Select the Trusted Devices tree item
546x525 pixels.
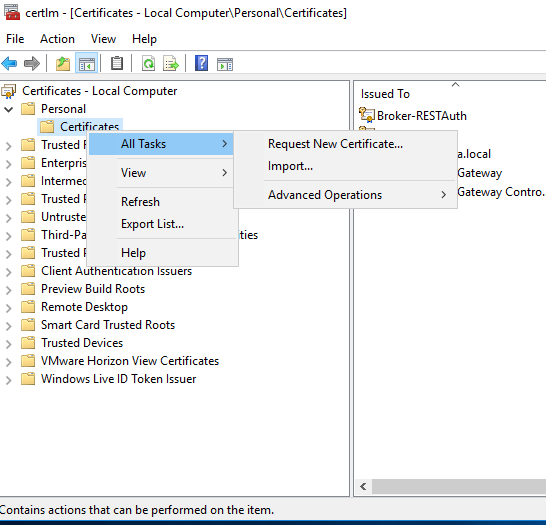(82, 343)
